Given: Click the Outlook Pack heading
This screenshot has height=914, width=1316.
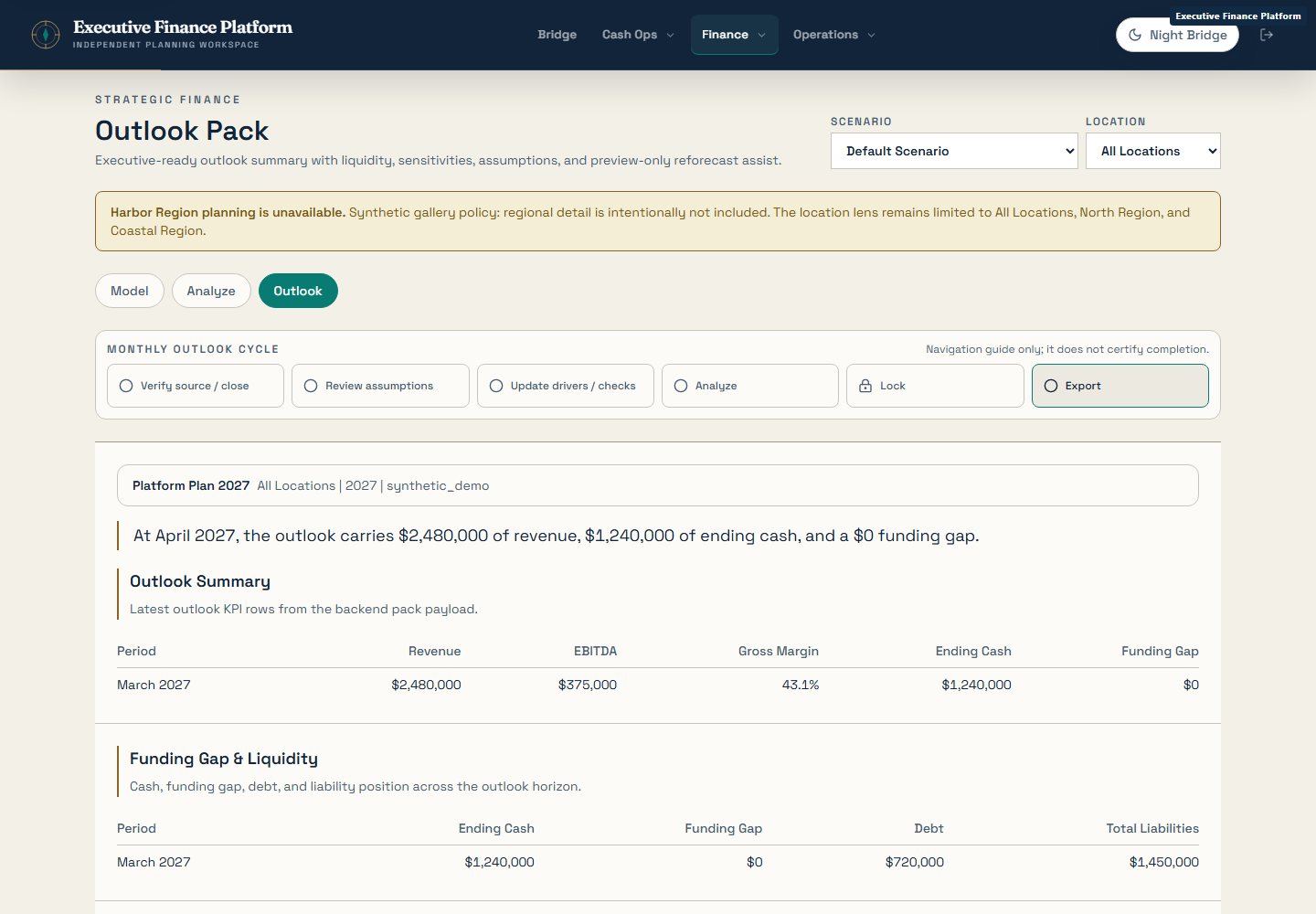Looking at the screenshot, I should click(182, 131).
